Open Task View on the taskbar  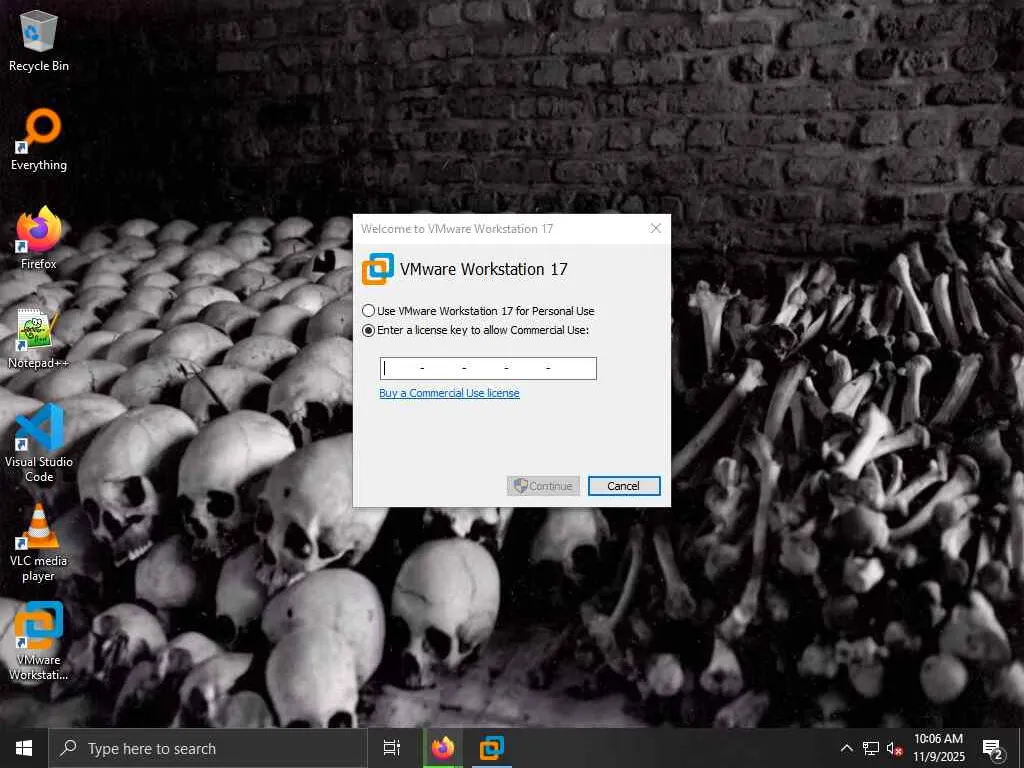click(x=392, y=748)
